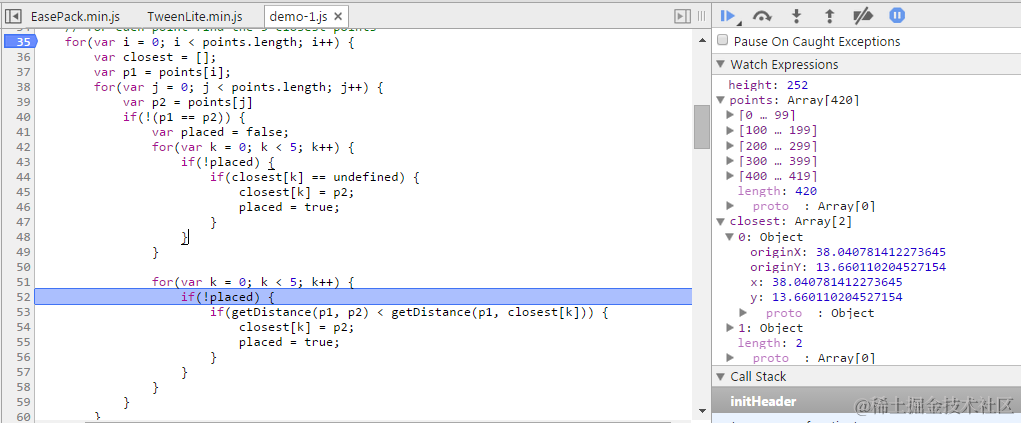Set breakpoint on line 38
Viewport: 1021px width, 423px height.
pyautogui.click(x=22, y=87)
